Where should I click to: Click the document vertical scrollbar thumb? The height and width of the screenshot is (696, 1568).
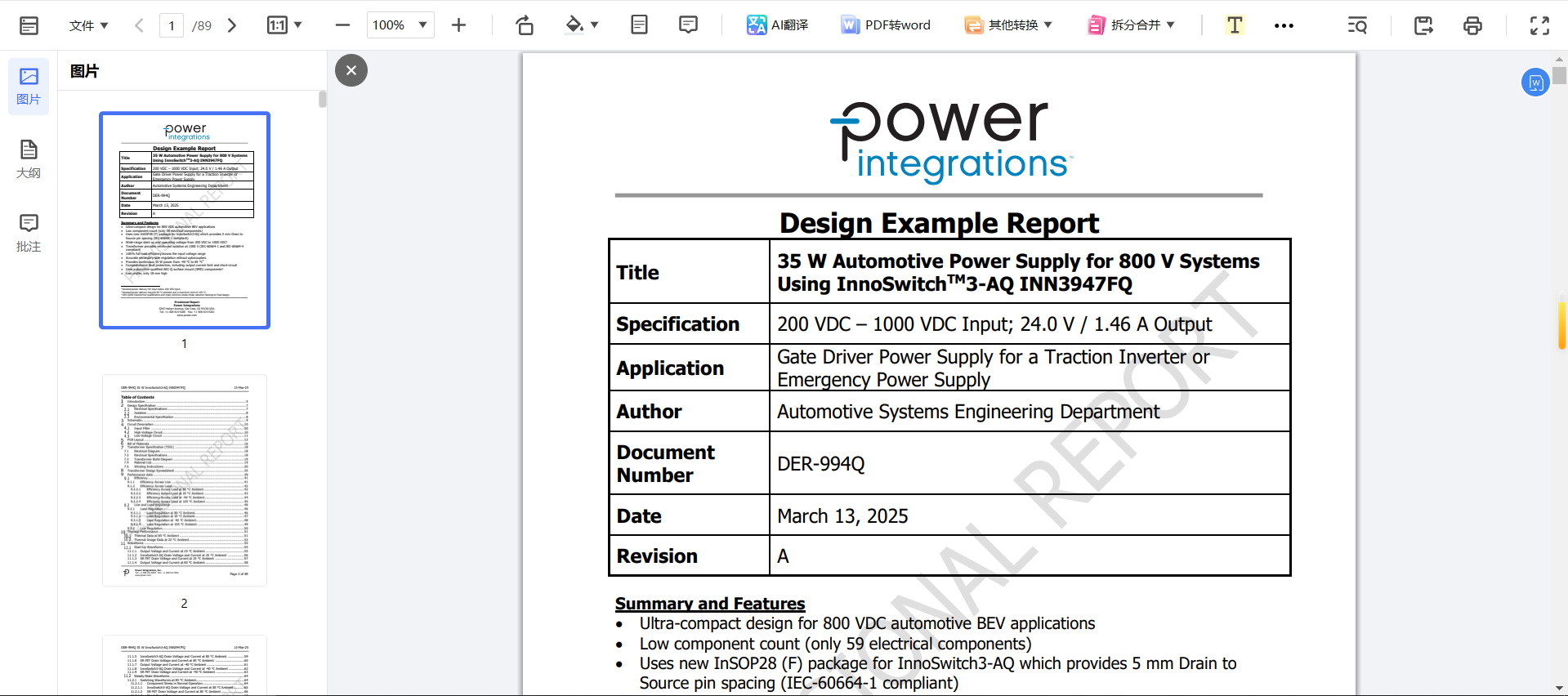click(x=1560, y=75)
